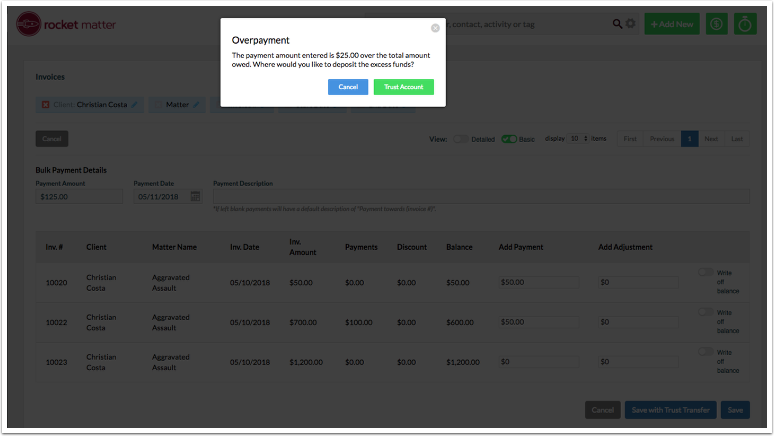Image resolution: width=774 pixels, height=436 pixels.
Task: Click the dark Cancel button below filters
Action: (x=52, y=139)
